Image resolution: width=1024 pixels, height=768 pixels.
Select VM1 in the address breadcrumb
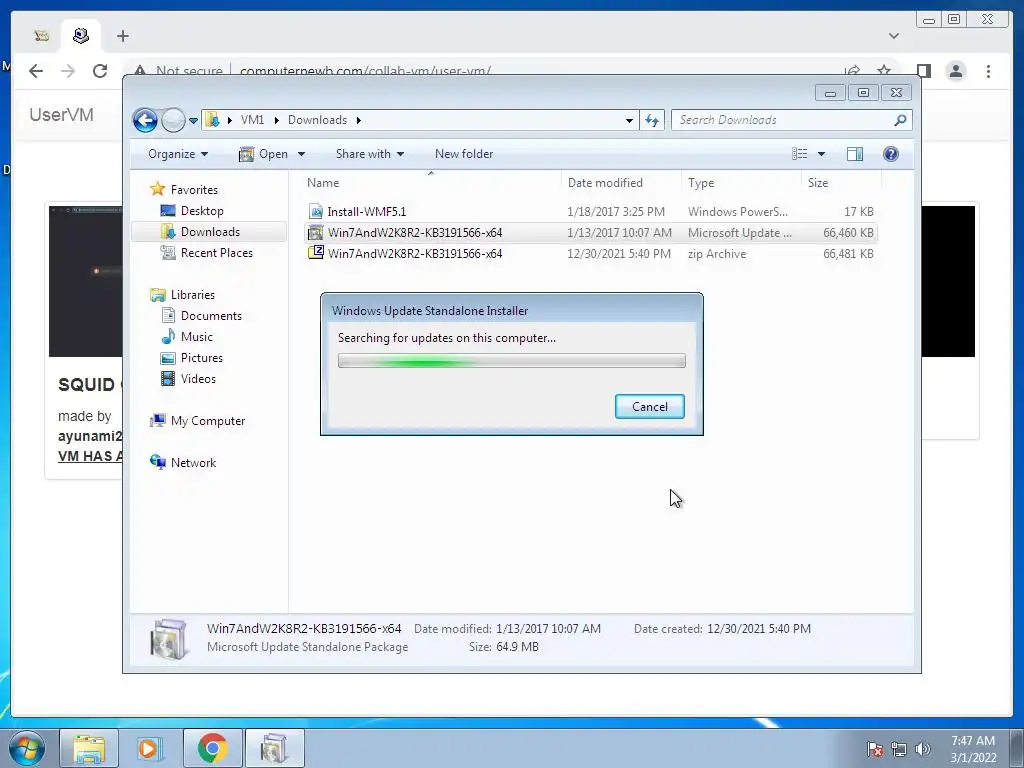pos(252,120)
